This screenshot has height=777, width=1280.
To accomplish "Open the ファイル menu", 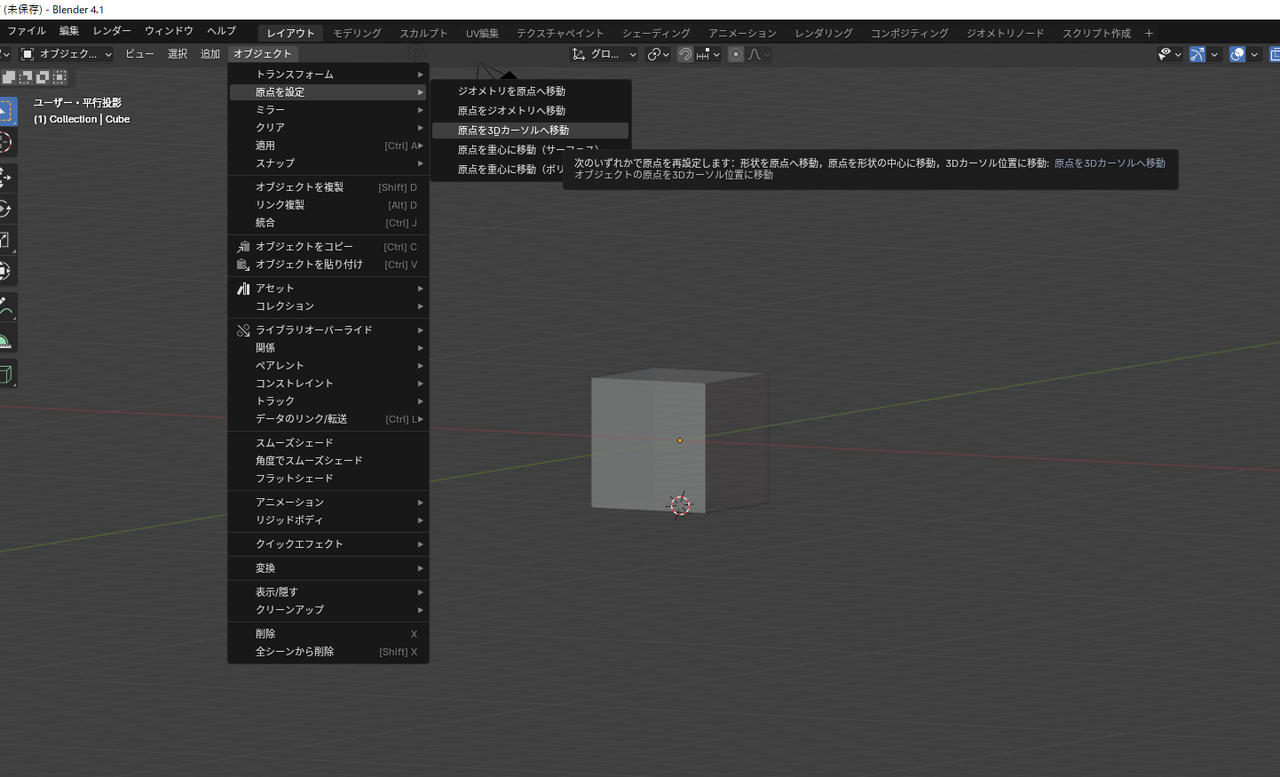I will tap(26, 32).
